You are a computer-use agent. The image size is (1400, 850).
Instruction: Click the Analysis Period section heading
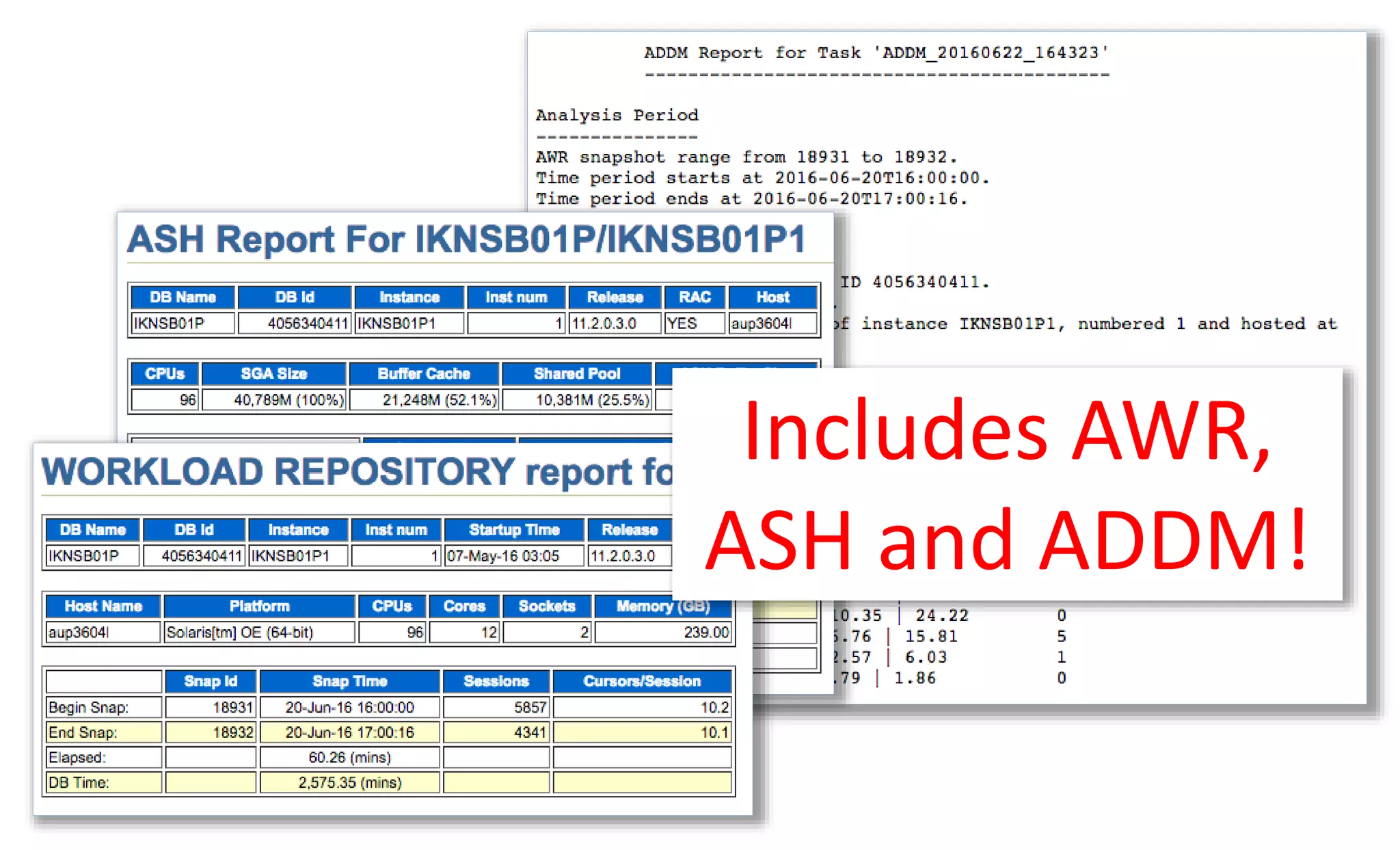pos(617,115)
